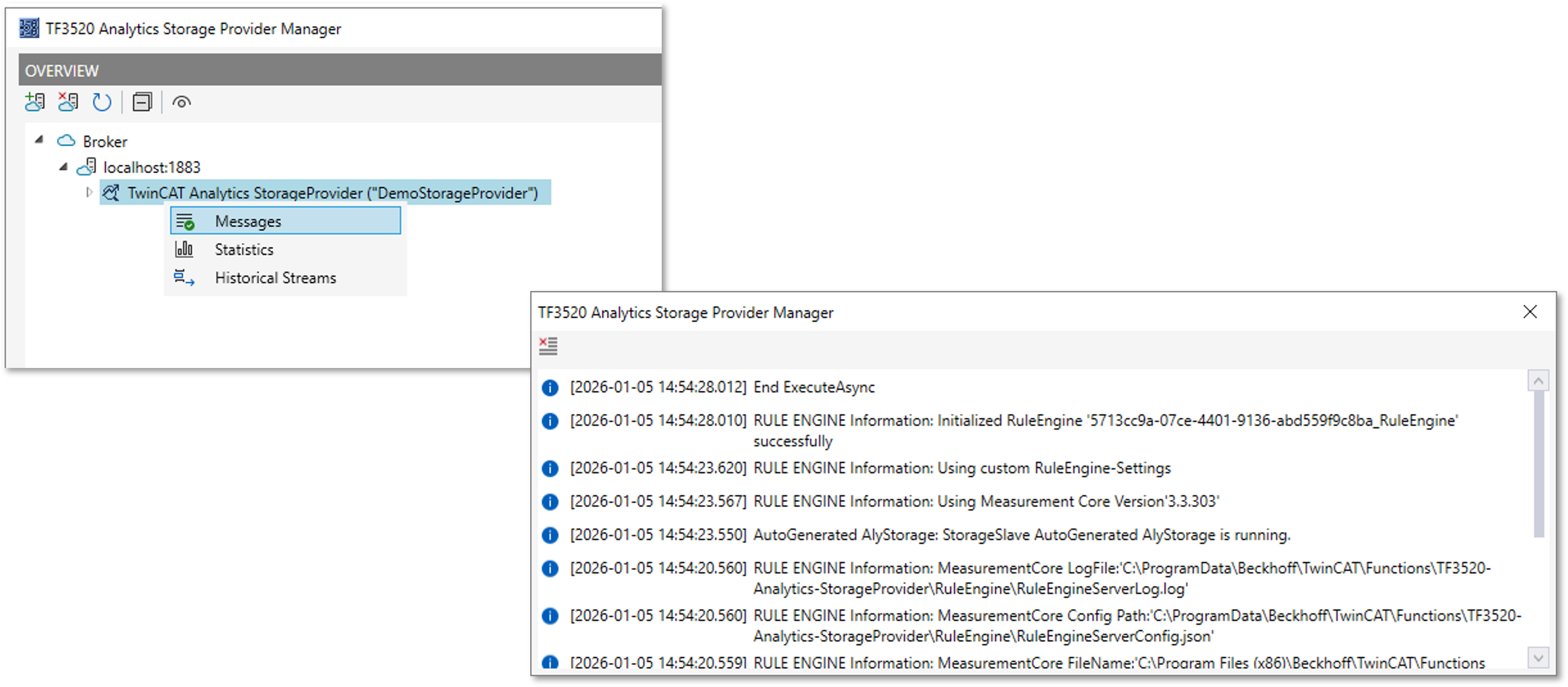The width and height of the screenshot is (1568, 687).
Task: Close the messages window
Action: (1530, 312)
